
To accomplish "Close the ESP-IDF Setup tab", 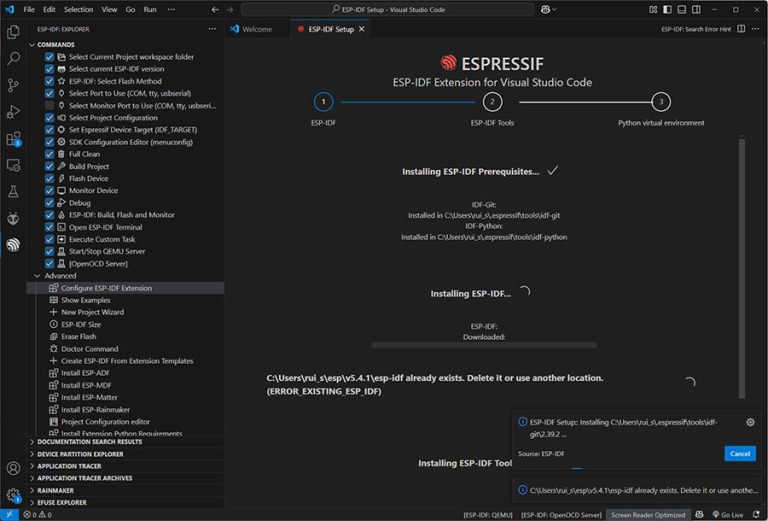I will [361, 29].
